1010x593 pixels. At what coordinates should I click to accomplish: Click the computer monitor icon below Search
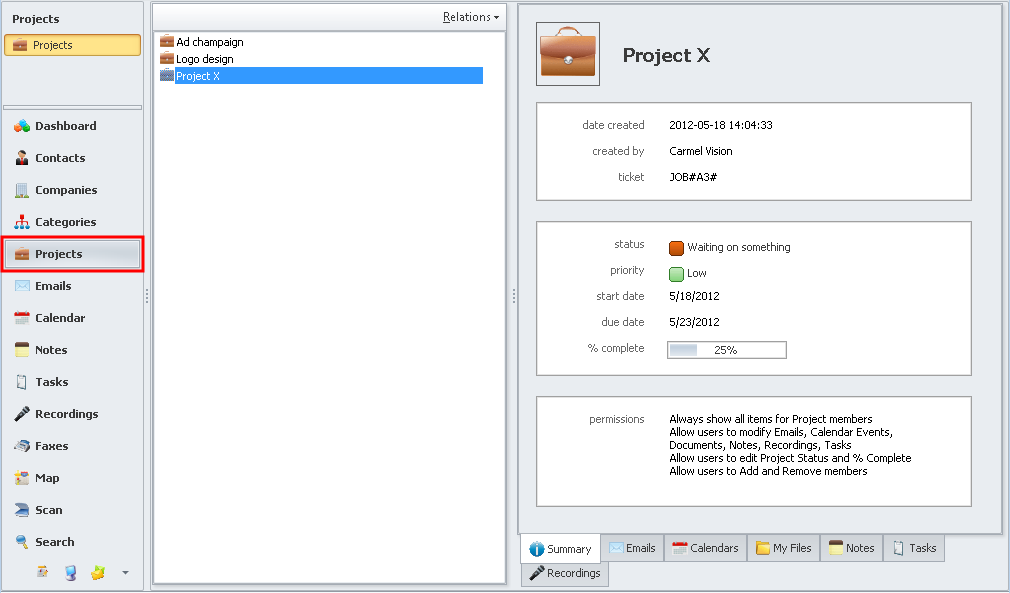70,573
